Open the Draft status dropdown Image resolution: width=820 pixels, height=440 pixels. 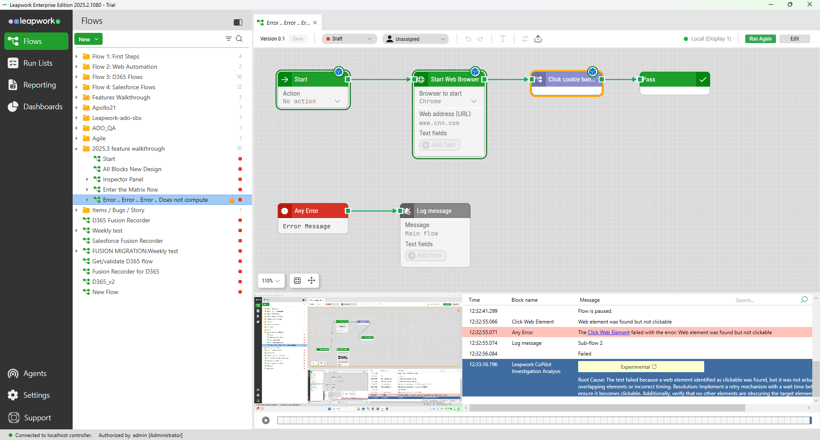click(349, 39)
